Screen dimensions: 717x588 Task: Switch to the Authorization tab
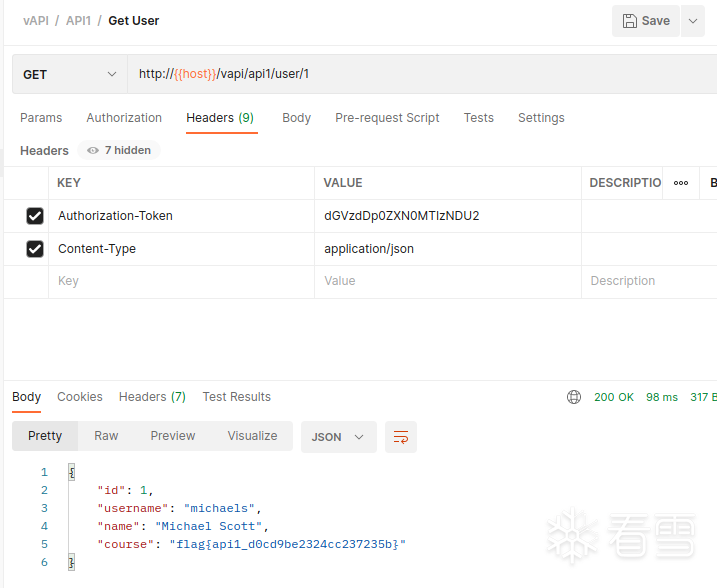(x=124, y=118)
